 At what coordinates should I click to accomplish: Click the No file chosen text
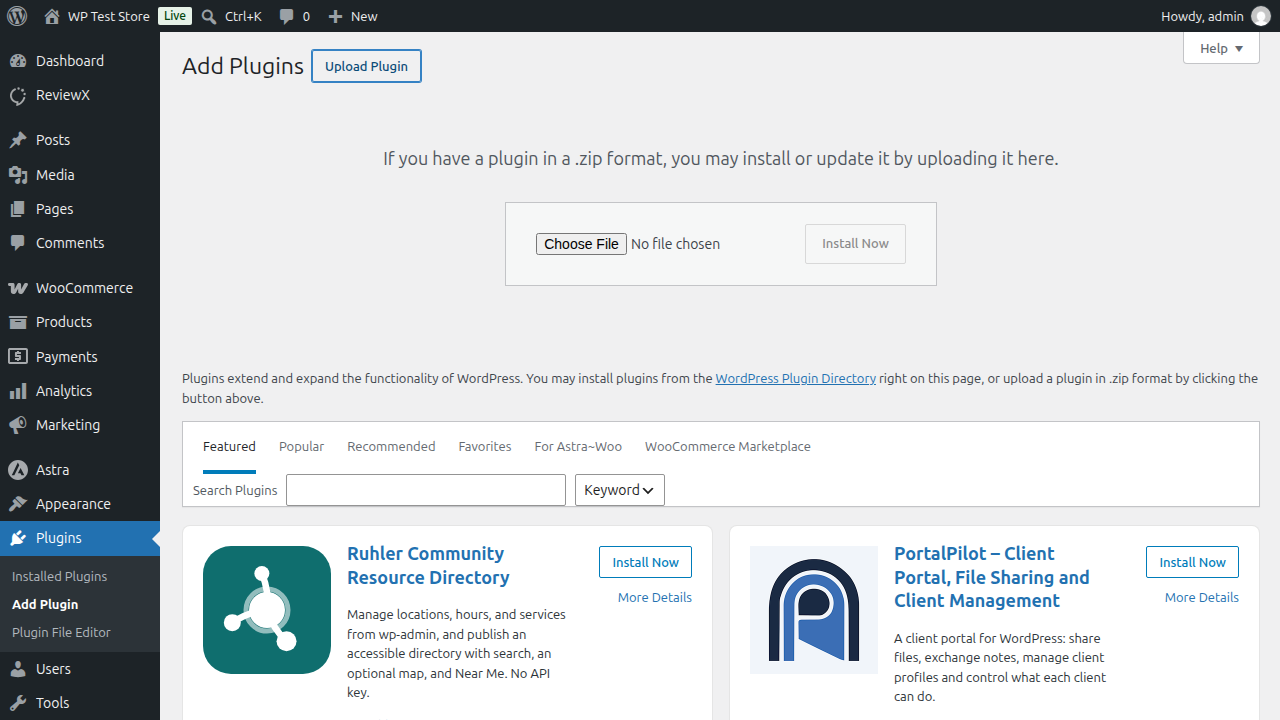tap(675, 244)
